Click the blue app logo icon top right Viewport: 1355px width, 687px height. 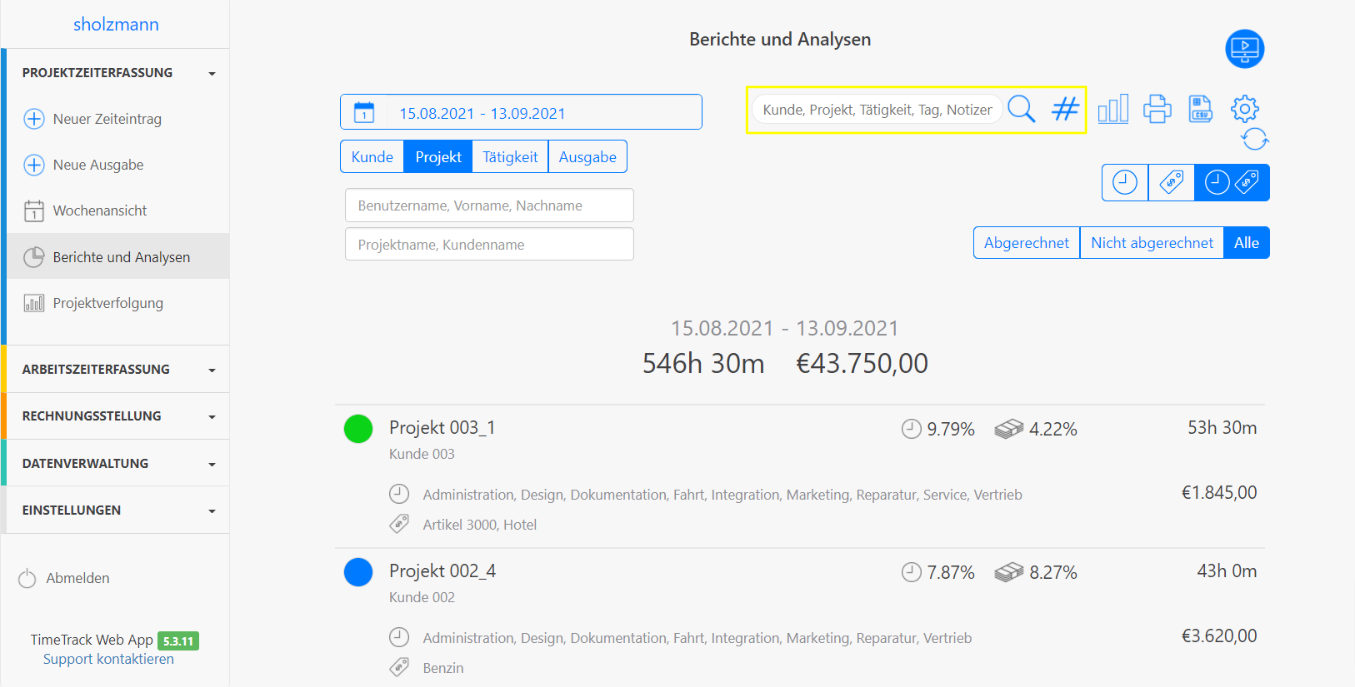1244,48
